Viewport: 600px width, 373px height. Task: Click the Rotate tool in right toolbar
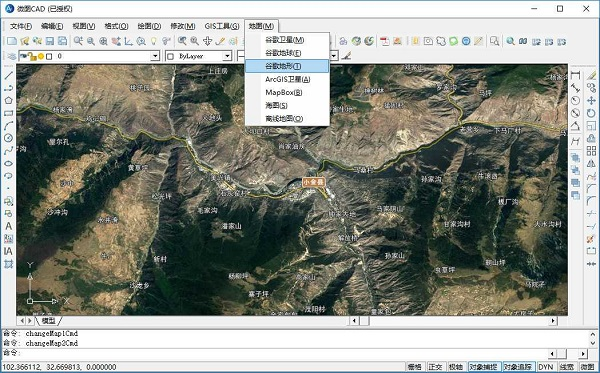[591, 113]
